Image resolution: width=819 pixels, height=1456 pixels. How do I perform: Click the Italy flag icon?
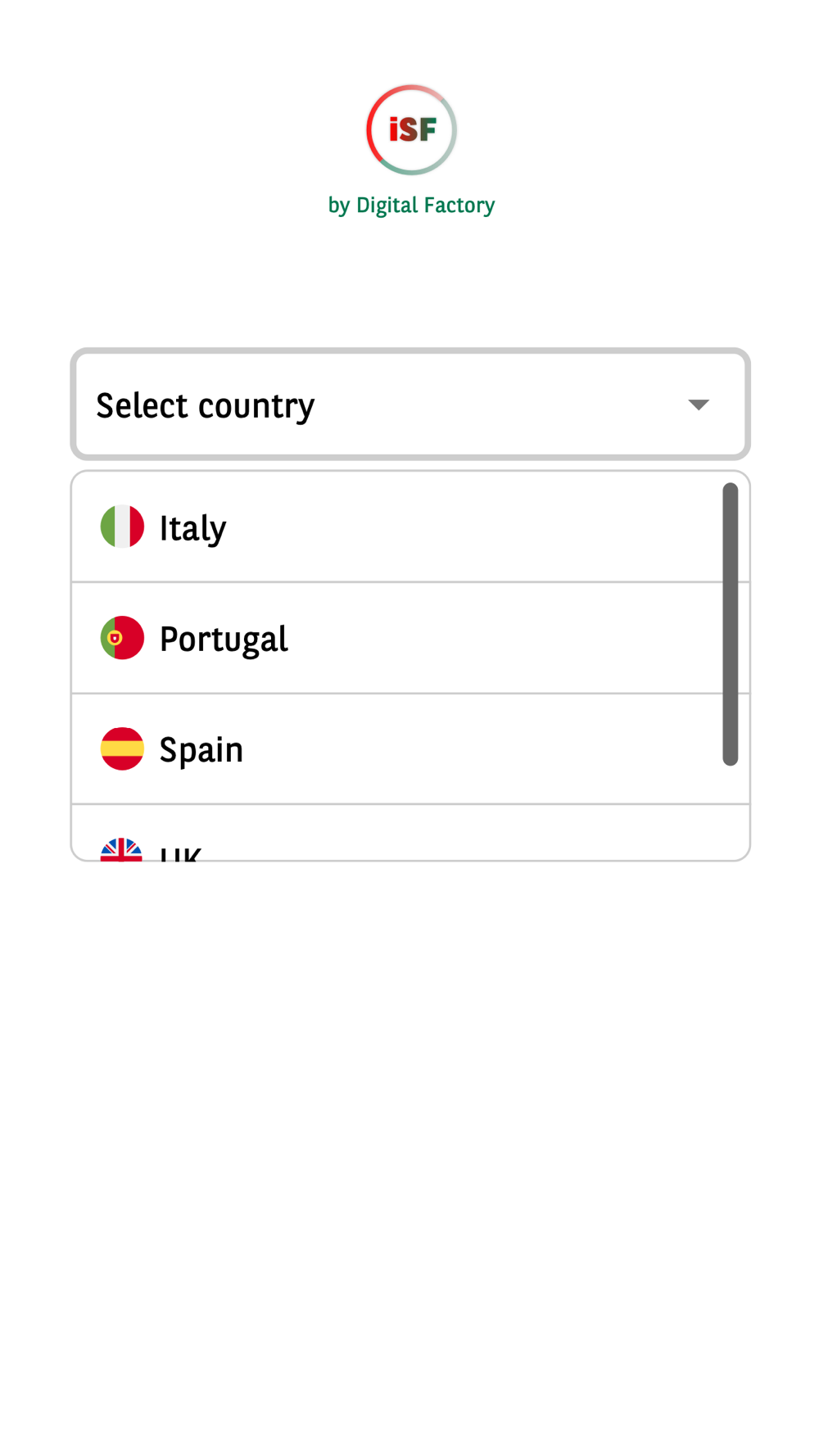tap(122, 527)
